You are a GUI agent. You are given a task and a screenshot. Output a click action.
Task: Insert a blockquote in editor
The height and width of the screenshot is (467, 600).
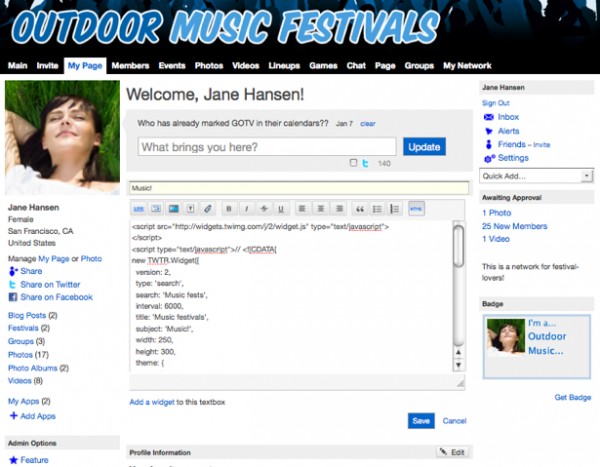360,209
